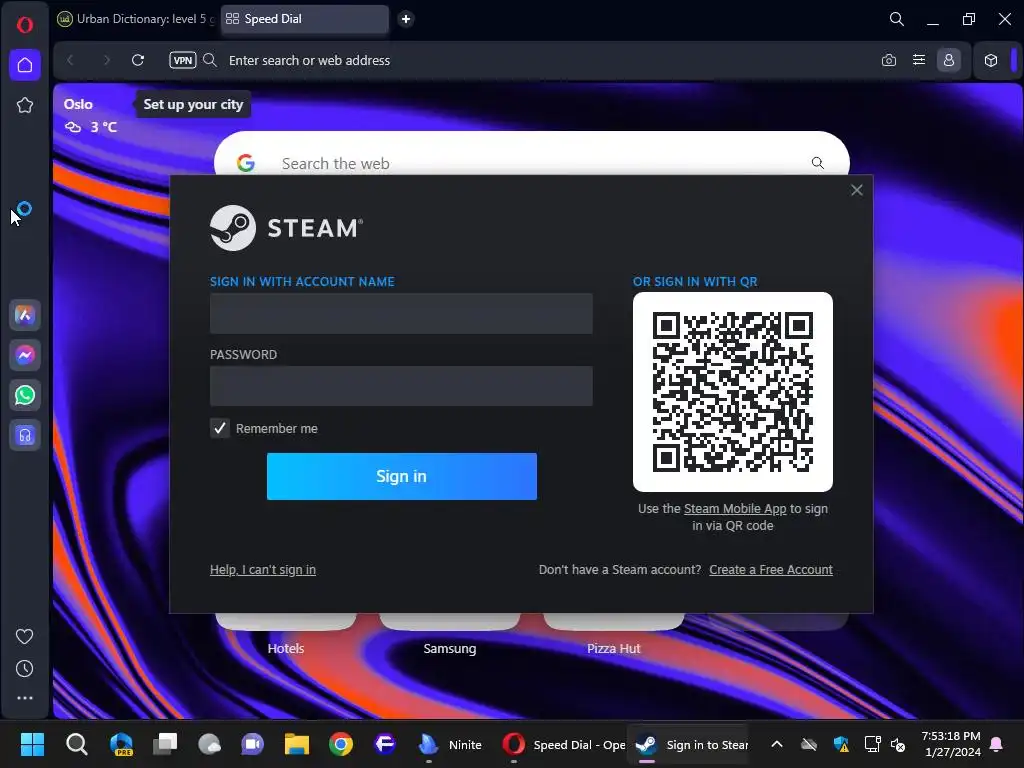
Task: Open Windows taskbar search
Action: (76, 744)
